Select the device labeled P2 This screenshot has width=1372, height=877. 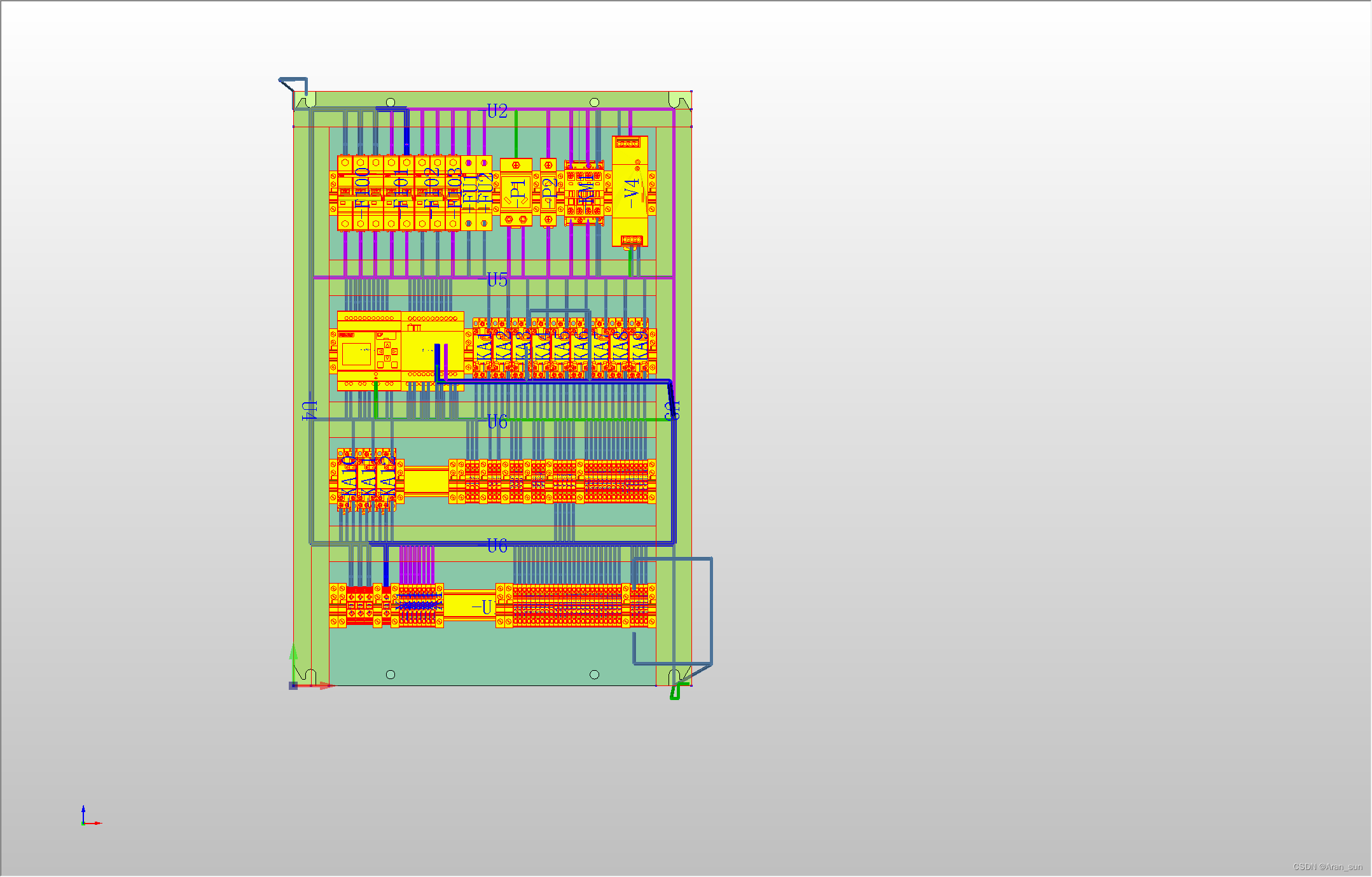coord(550,191)
